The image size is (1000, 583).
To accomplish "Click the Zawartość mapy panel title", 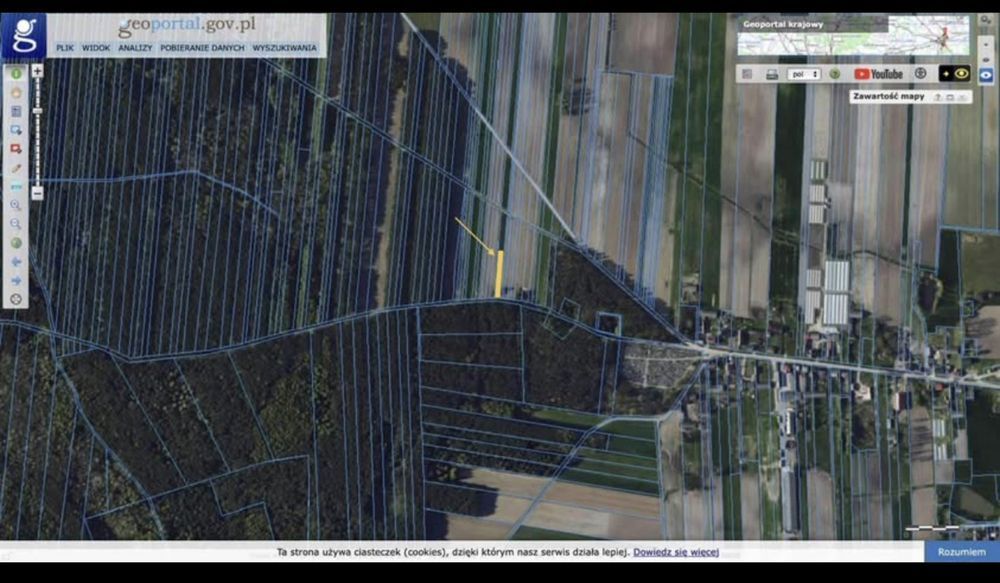I will [888, 96].
